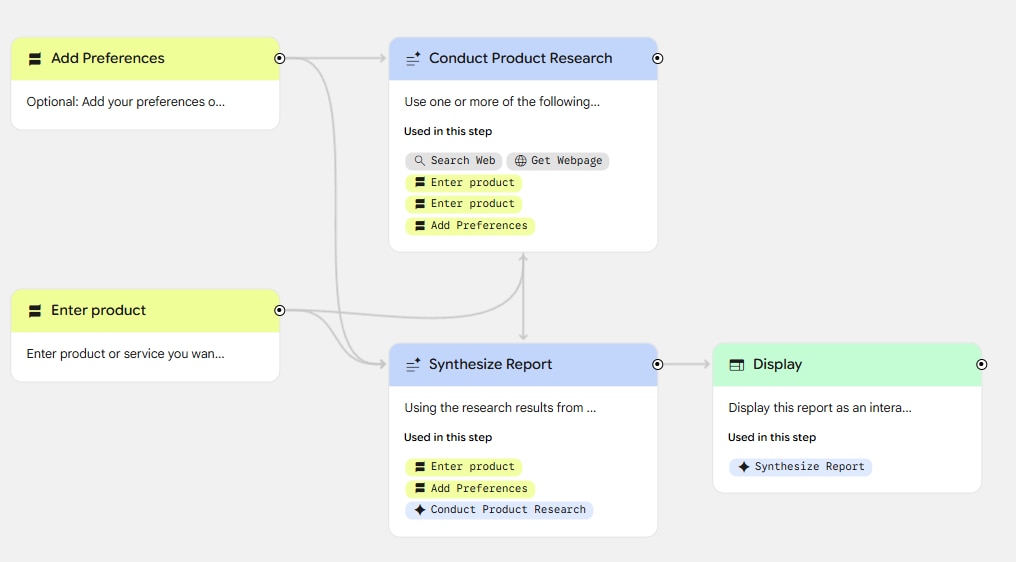Click the Display node output icon
1016x562 pixels.
coord(737,365)
